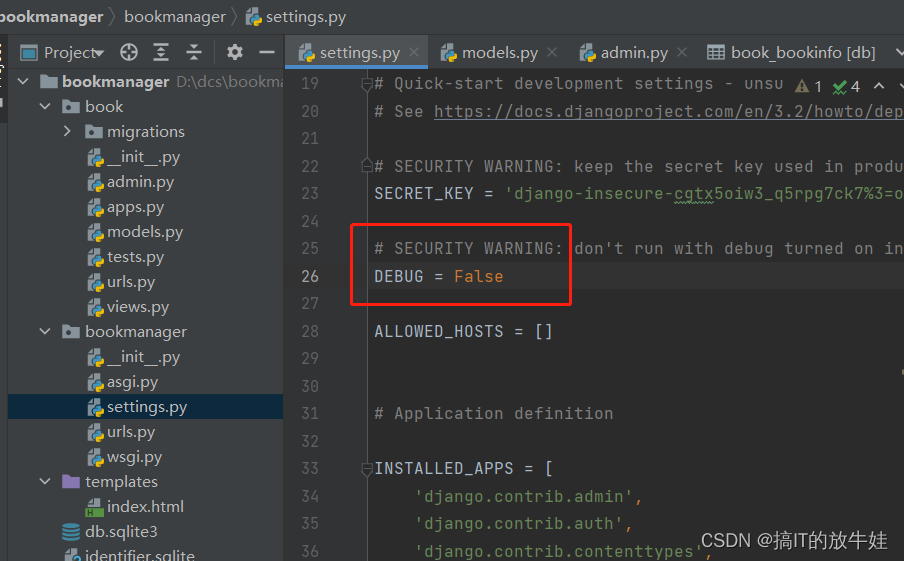Click the templates folder icon
904x561 pixels.
(x=70, y=481)
